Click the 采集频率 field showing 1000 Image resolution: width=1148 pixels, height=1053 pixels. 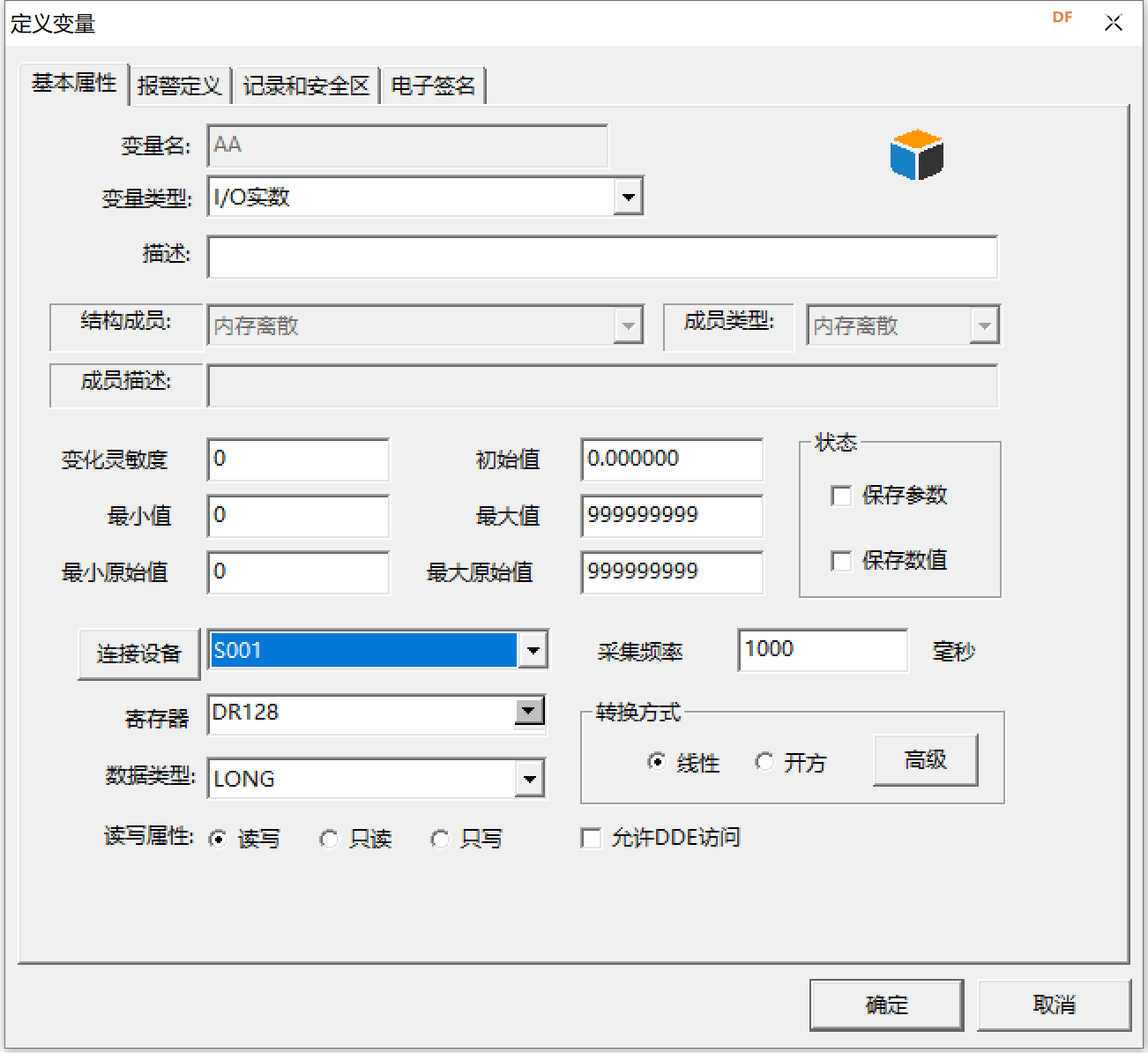click(823, 650)
